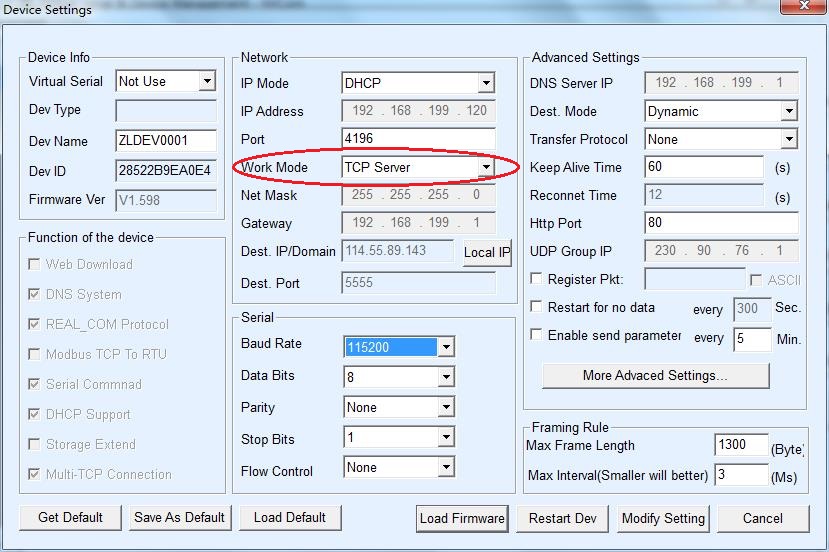This screenshot has height=552, width=829.
Task: Expand the Transfer Protocol dropdown
Action: (788, 139)
